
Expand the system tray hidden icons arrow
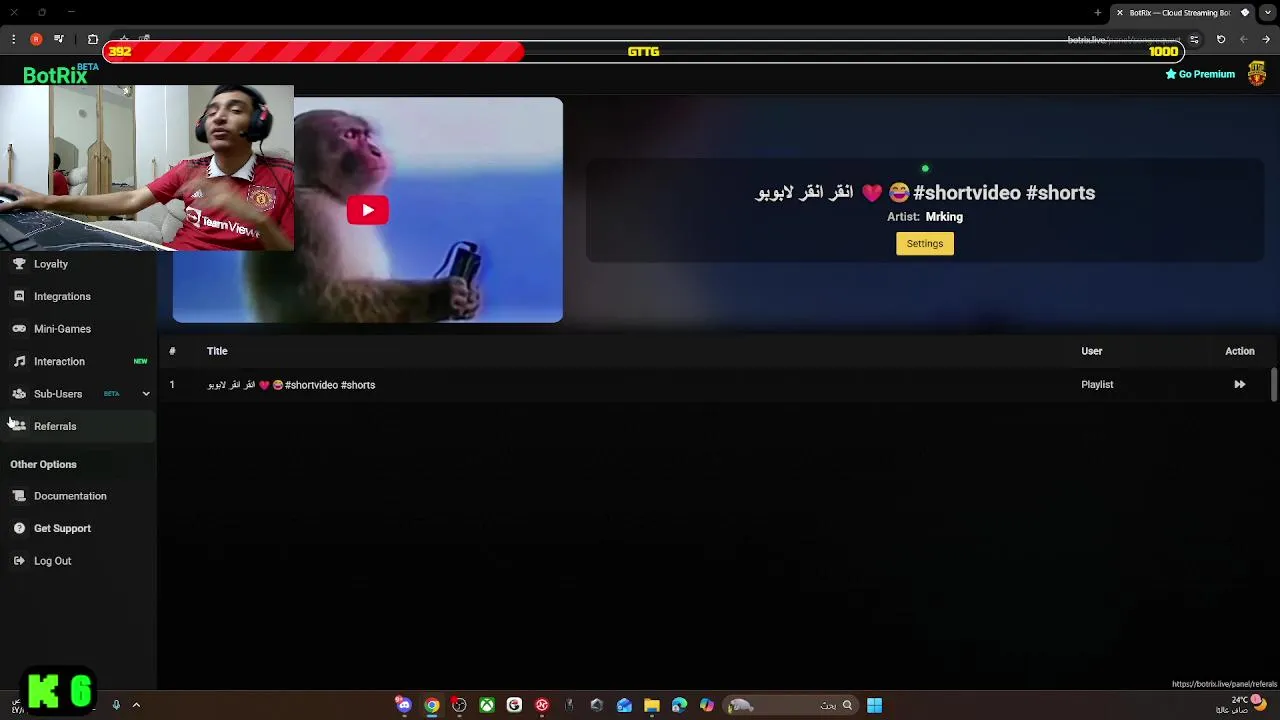click(136, 705)
